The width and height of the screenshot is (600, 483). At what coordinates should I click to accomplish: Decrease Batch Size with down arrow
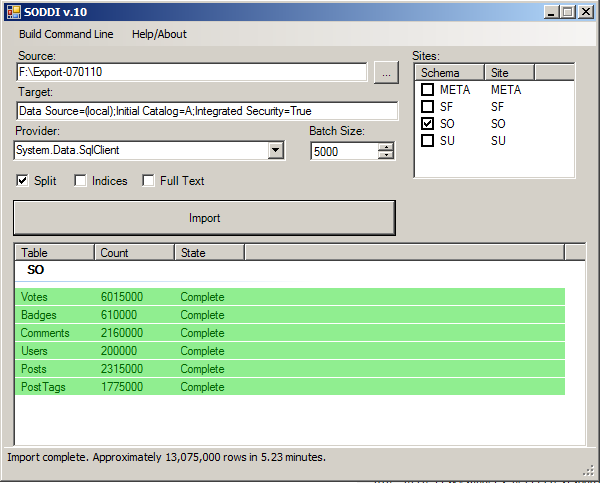pyautogui.click(x=386, y=155)
